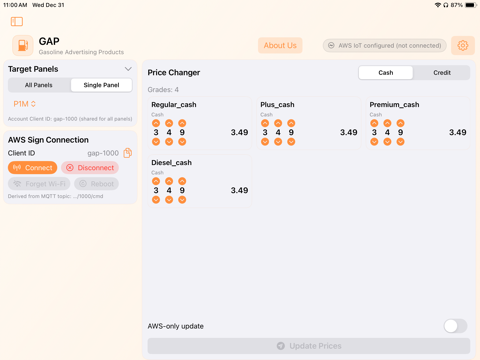Tap the 11:00 AM clock

15,5
